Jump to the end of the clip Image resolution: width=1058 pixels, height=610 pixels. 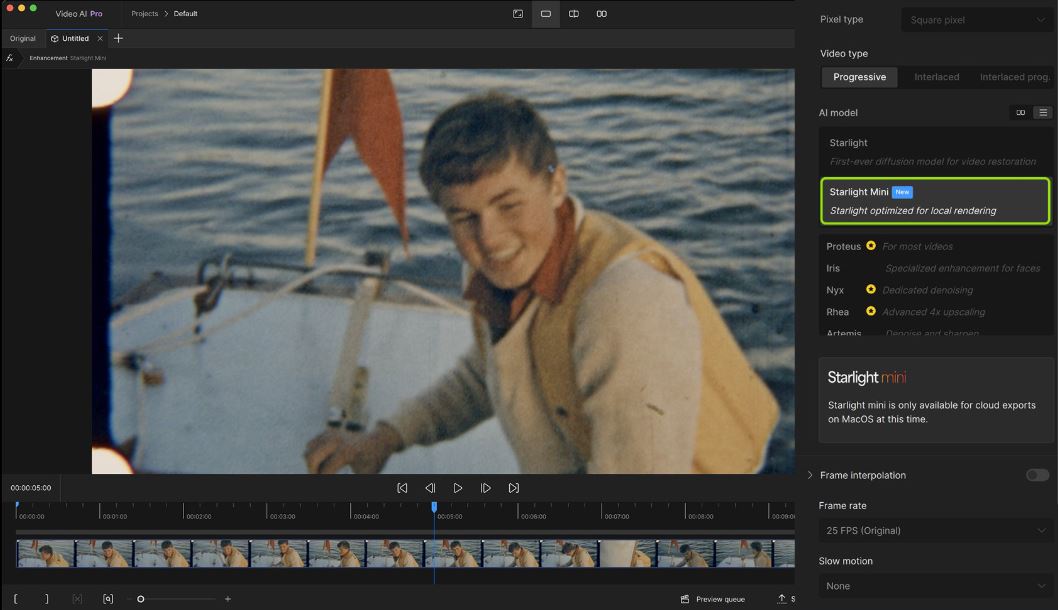513,488
